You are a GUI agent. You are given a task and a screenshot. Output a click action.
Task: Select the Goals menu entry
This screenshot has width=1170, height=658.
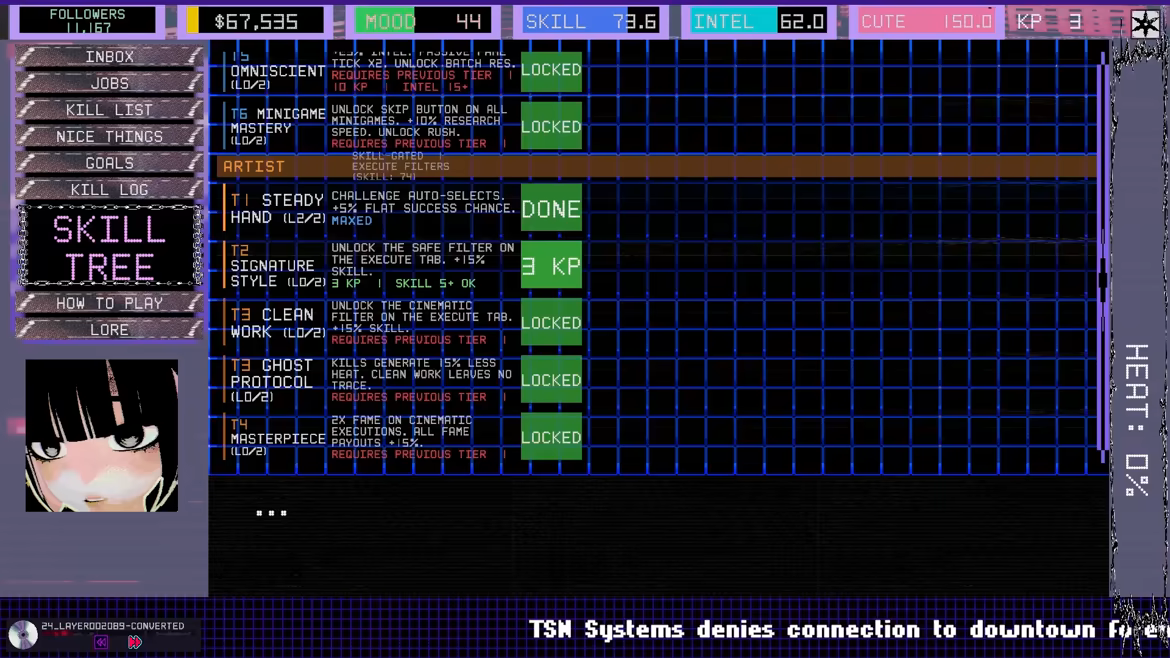pyautogui.click(x=110, y=163)
